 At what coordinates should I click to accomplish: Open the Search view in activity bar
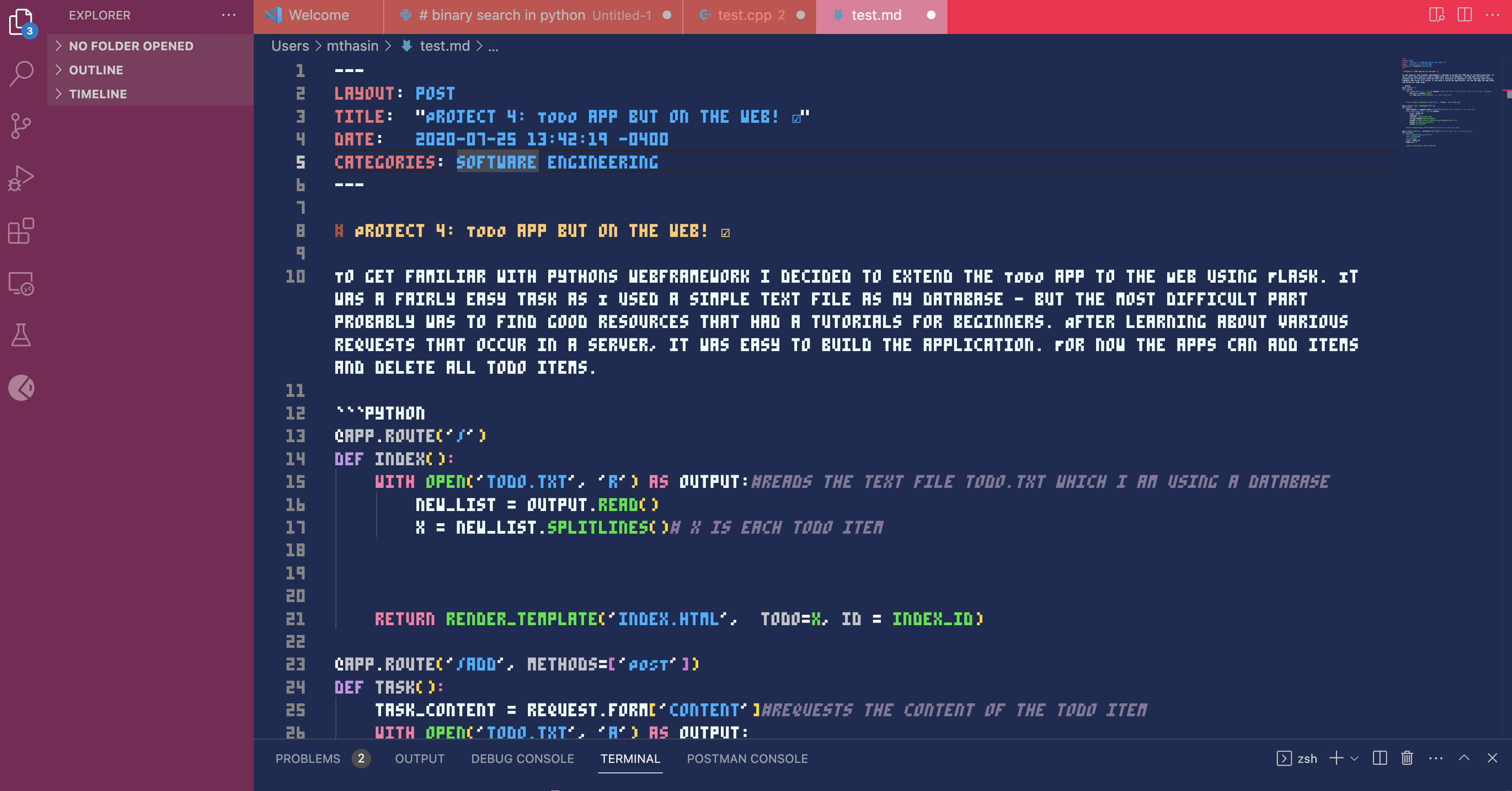click(x=21, y=74)
